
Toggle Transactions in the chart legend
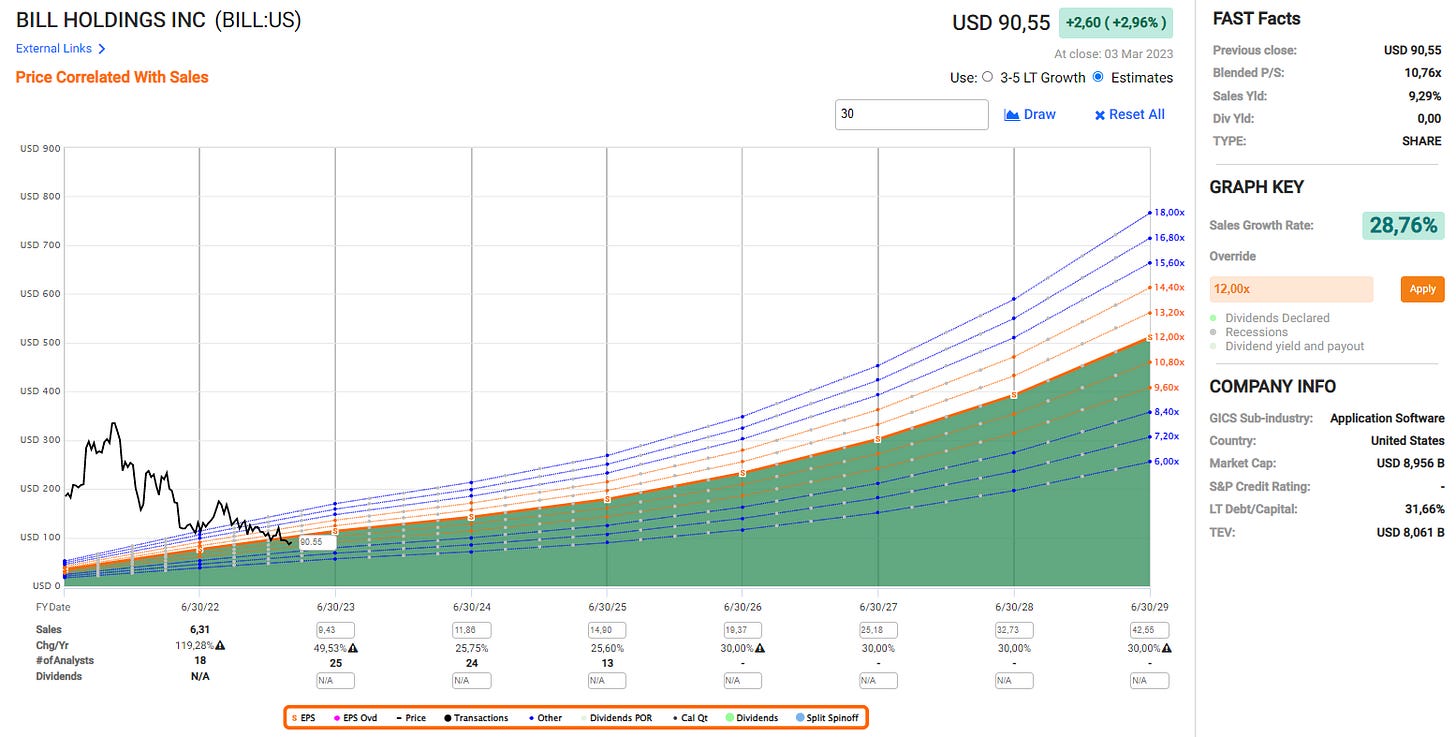pos(475,718)
